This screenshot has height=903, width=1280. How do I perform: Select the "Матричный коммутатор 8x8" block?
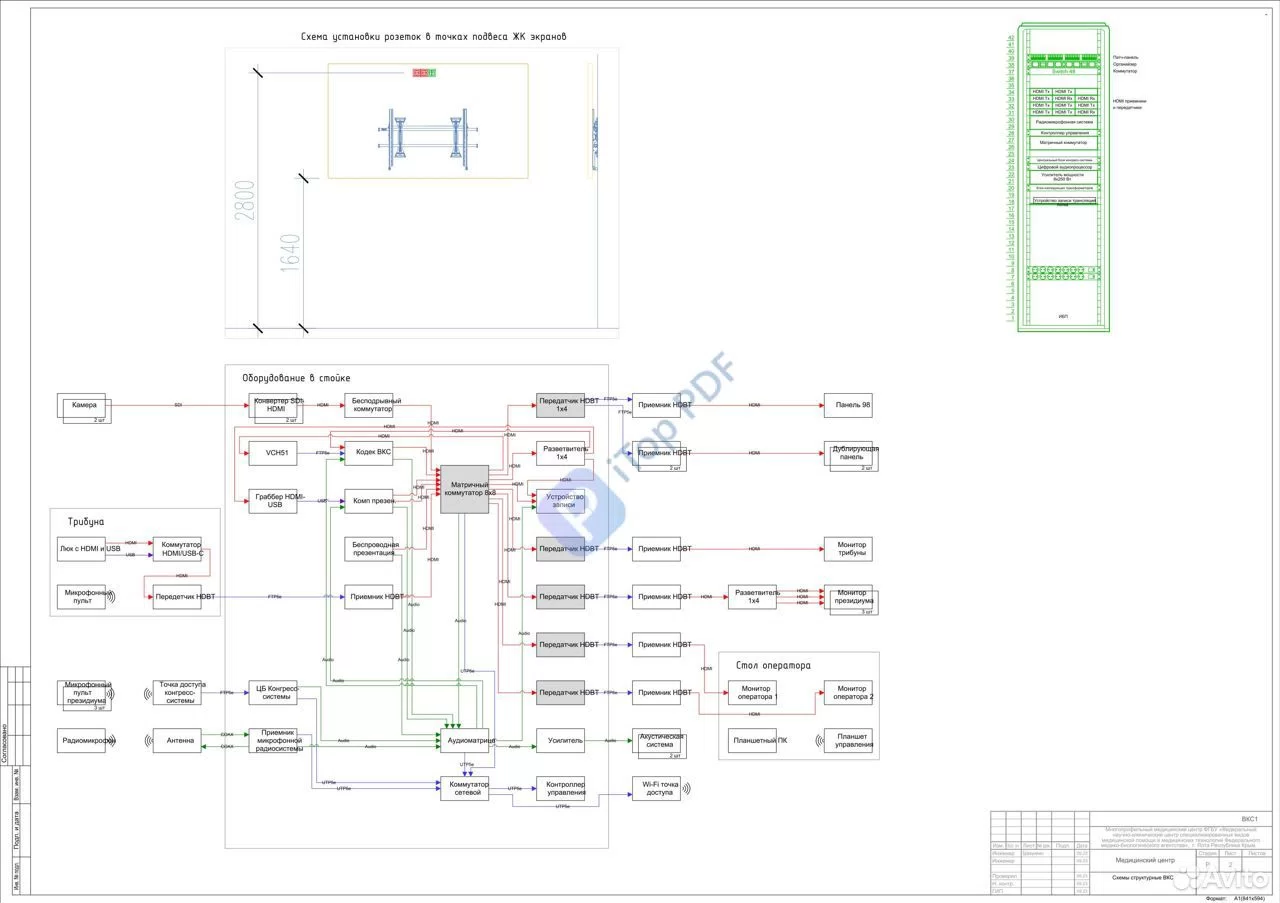tap(465, 489)
